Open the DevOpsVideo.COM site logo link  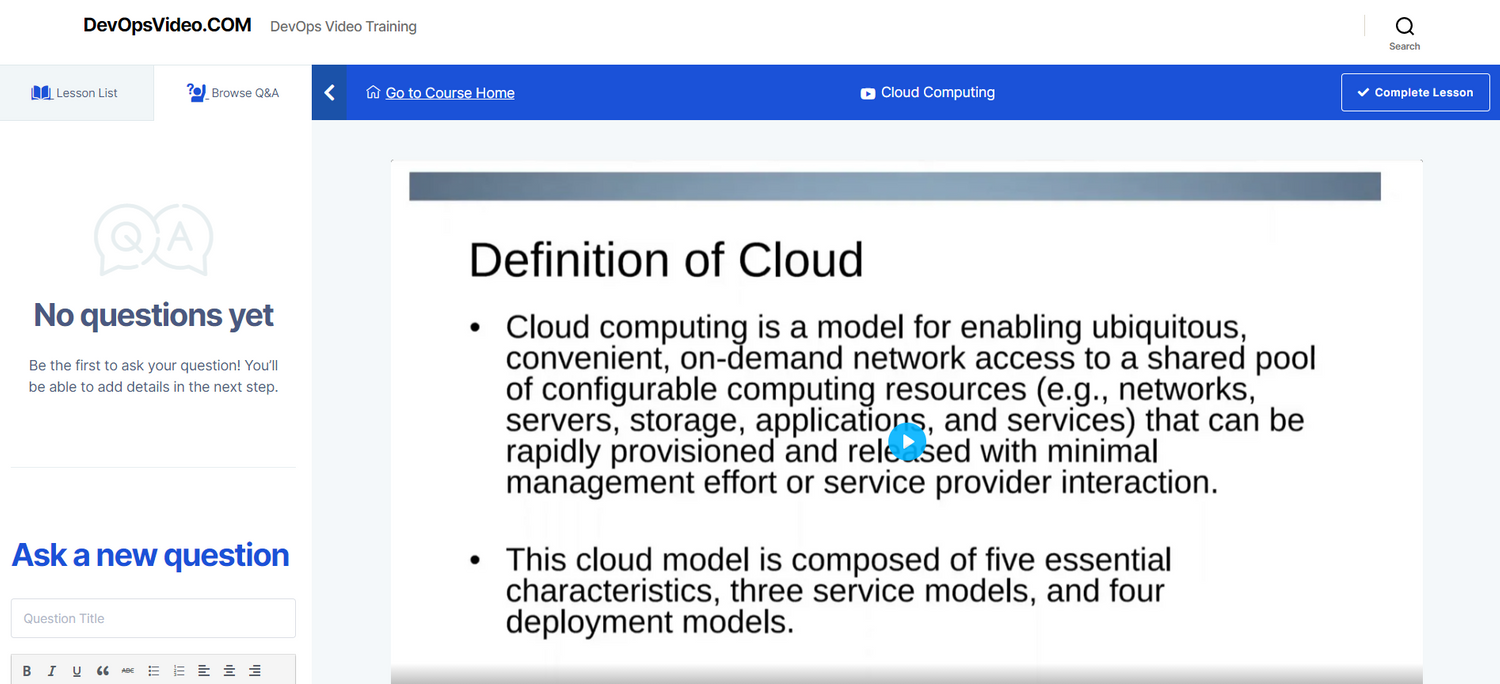(167, 26)
